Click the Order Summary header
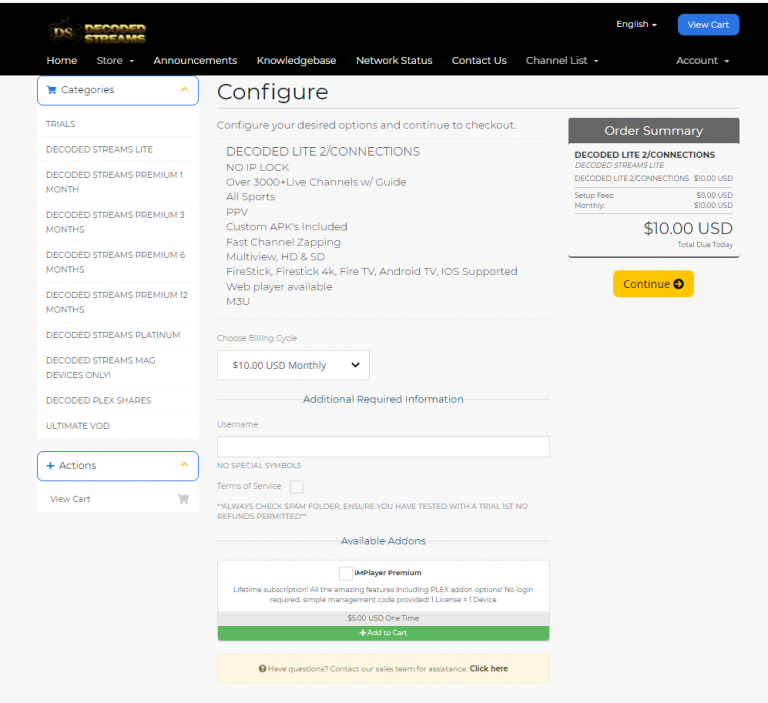 [653, 131]
